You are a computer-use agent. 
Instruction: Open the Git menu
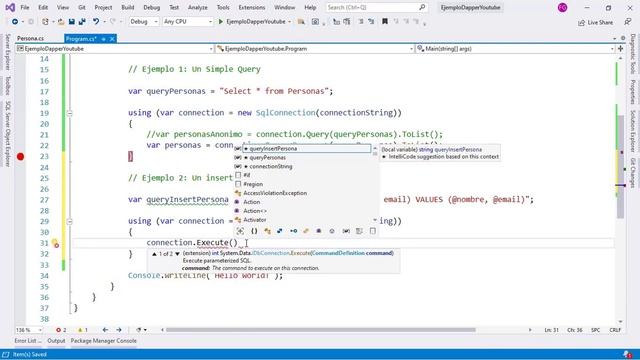[82, 7]
